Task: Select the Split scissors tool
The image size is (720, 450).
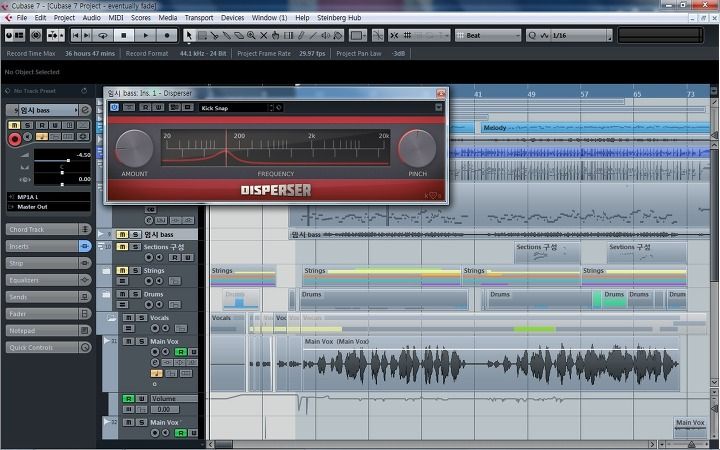Action: tap(214, 35)
